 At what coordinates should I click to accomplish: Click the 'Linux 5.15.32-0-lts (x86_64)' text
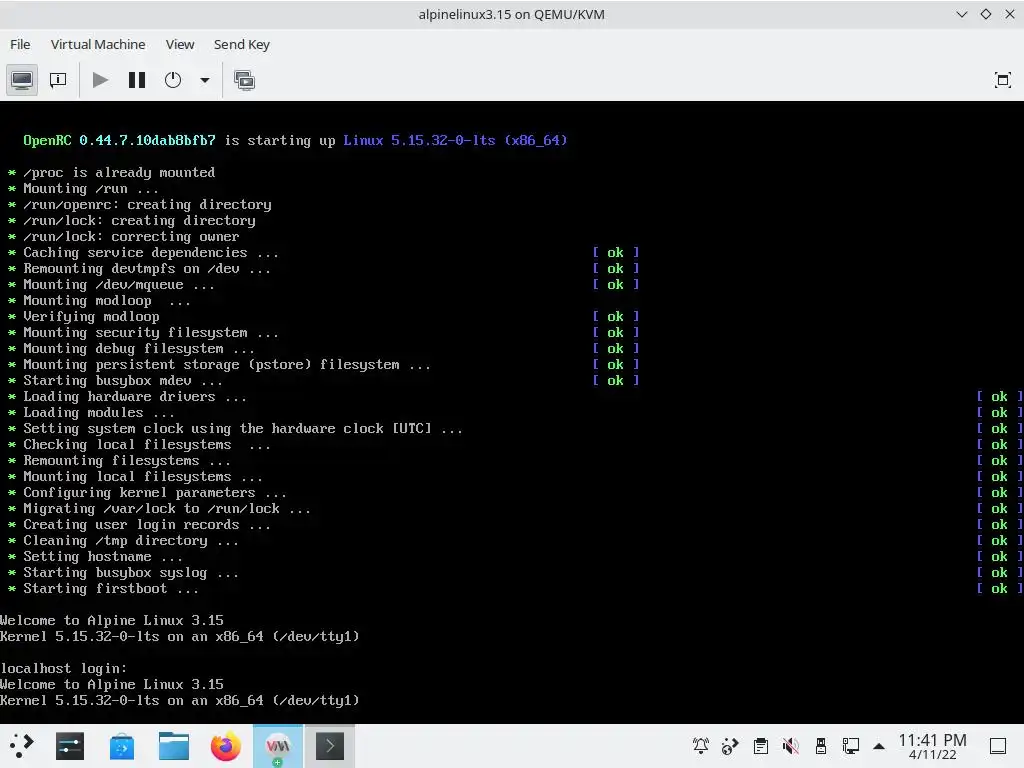455,140
